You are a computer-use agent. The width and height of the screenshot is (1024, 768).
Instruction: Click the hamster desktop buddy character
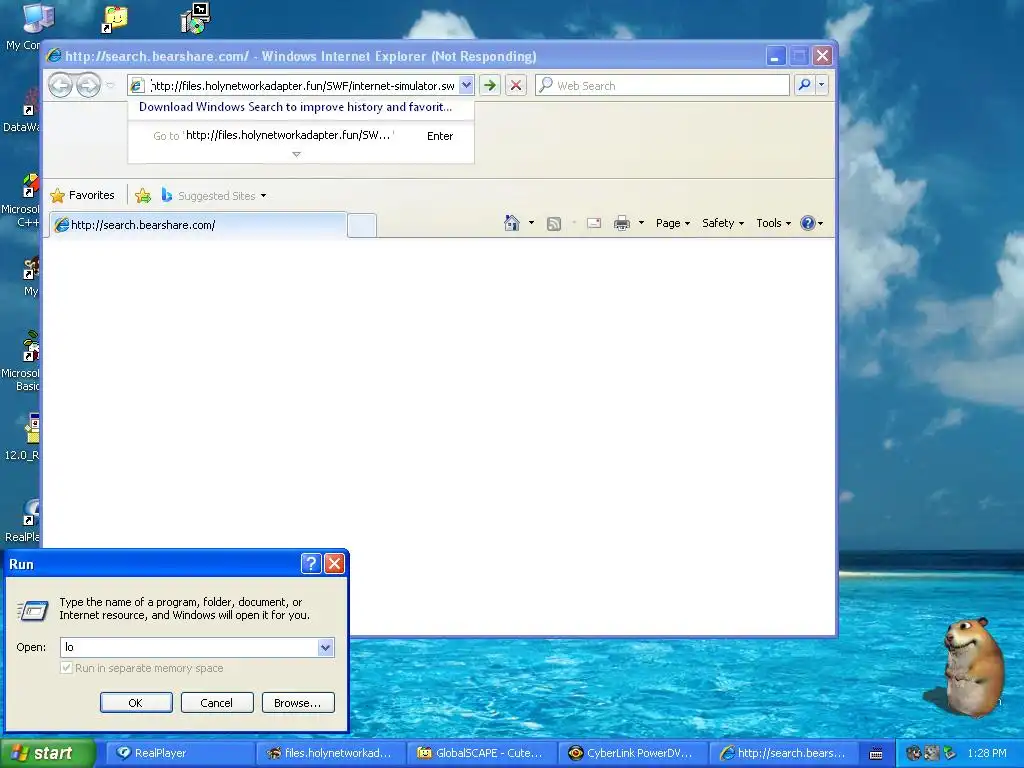[972, 666]
